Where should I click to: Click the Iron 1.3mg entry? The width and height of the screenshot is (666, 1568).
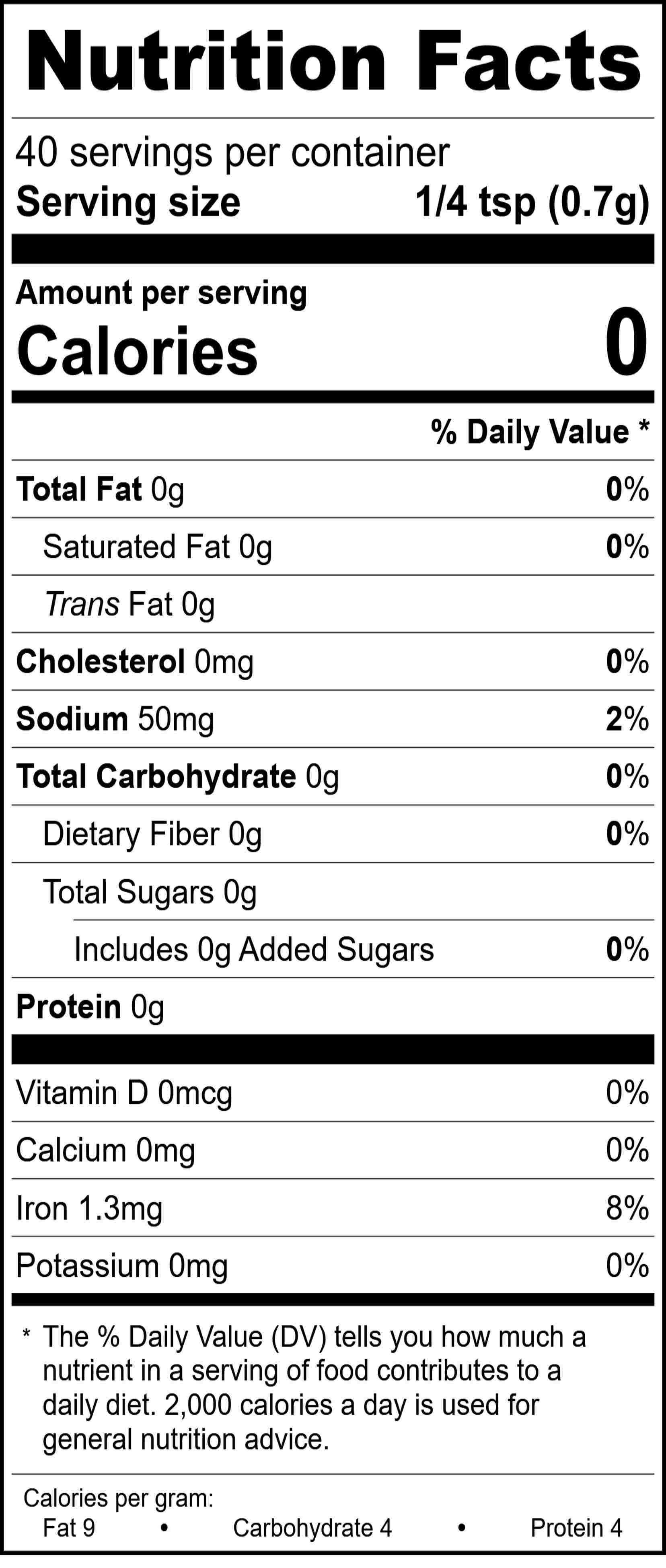(89, 1208)
